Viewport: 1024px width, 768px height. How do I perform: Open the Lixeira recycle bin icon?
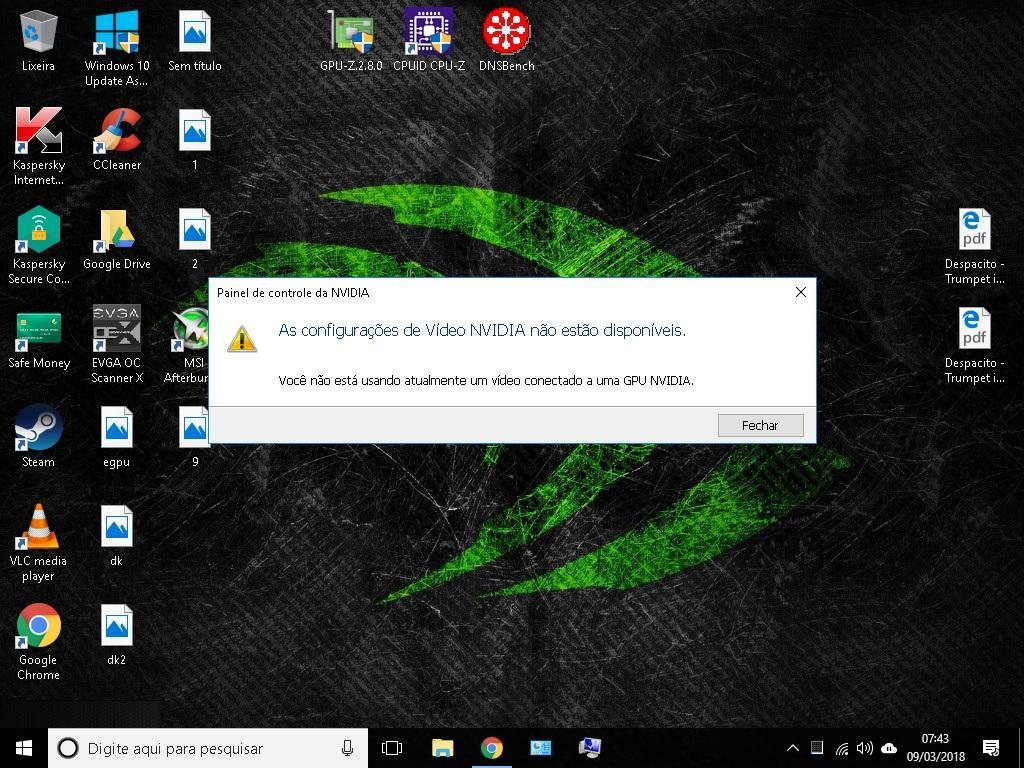click(x=39, y=40)
